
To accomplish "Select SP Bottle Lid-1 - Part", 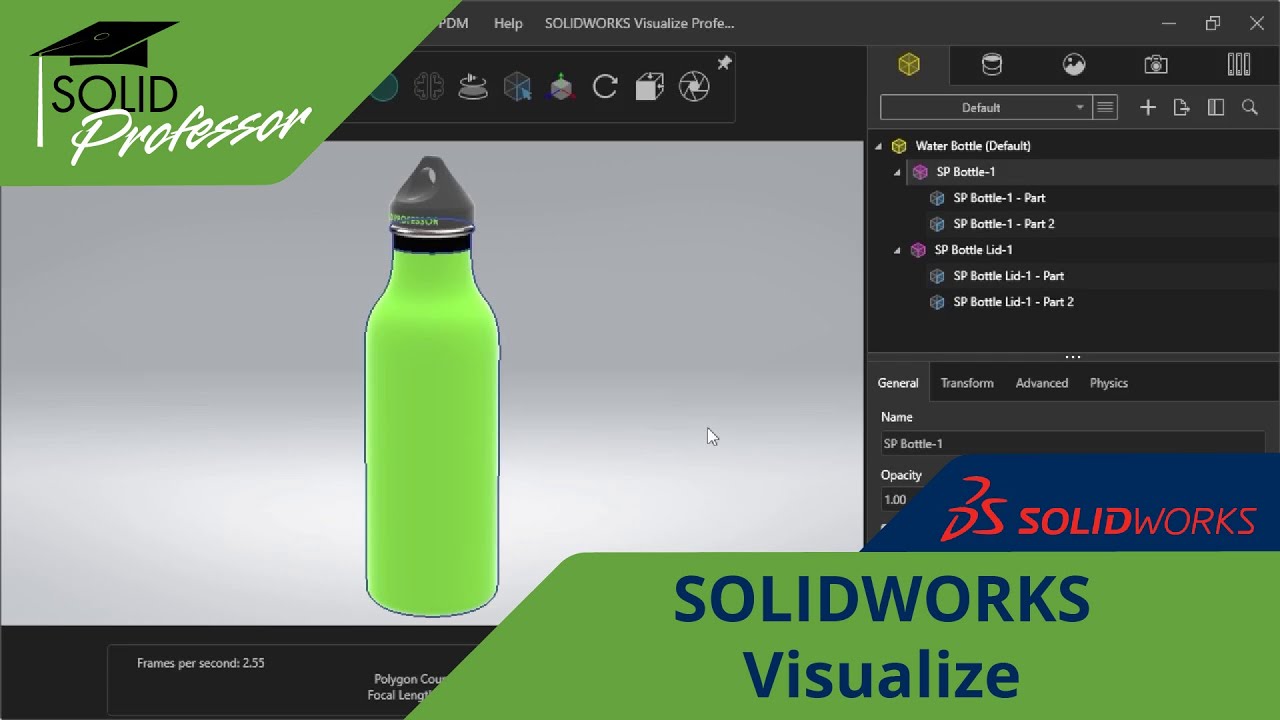I will coord(1008,276).
